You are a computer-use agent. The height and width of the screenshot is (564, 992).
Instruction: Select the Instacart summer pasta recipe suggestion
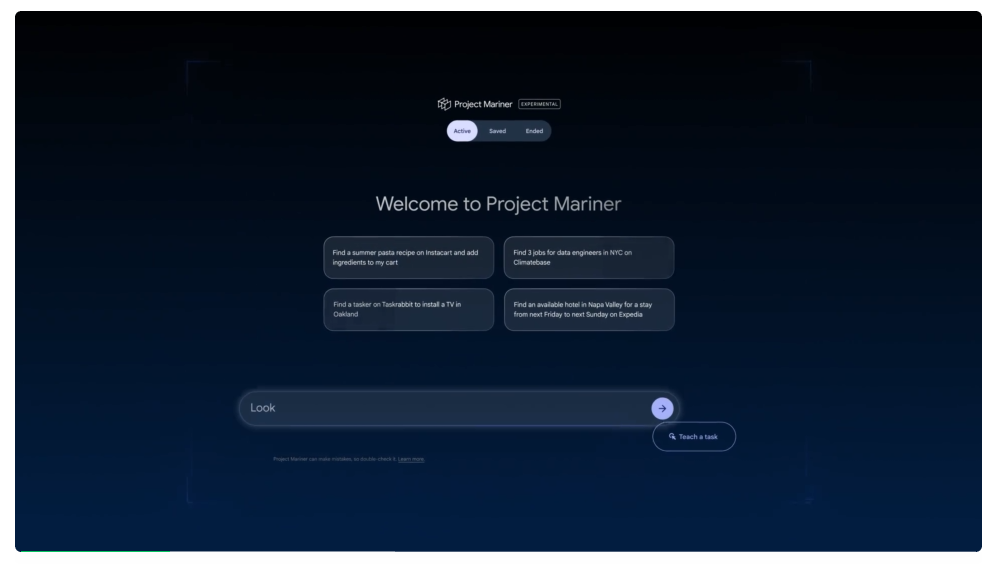pos(408,257)
